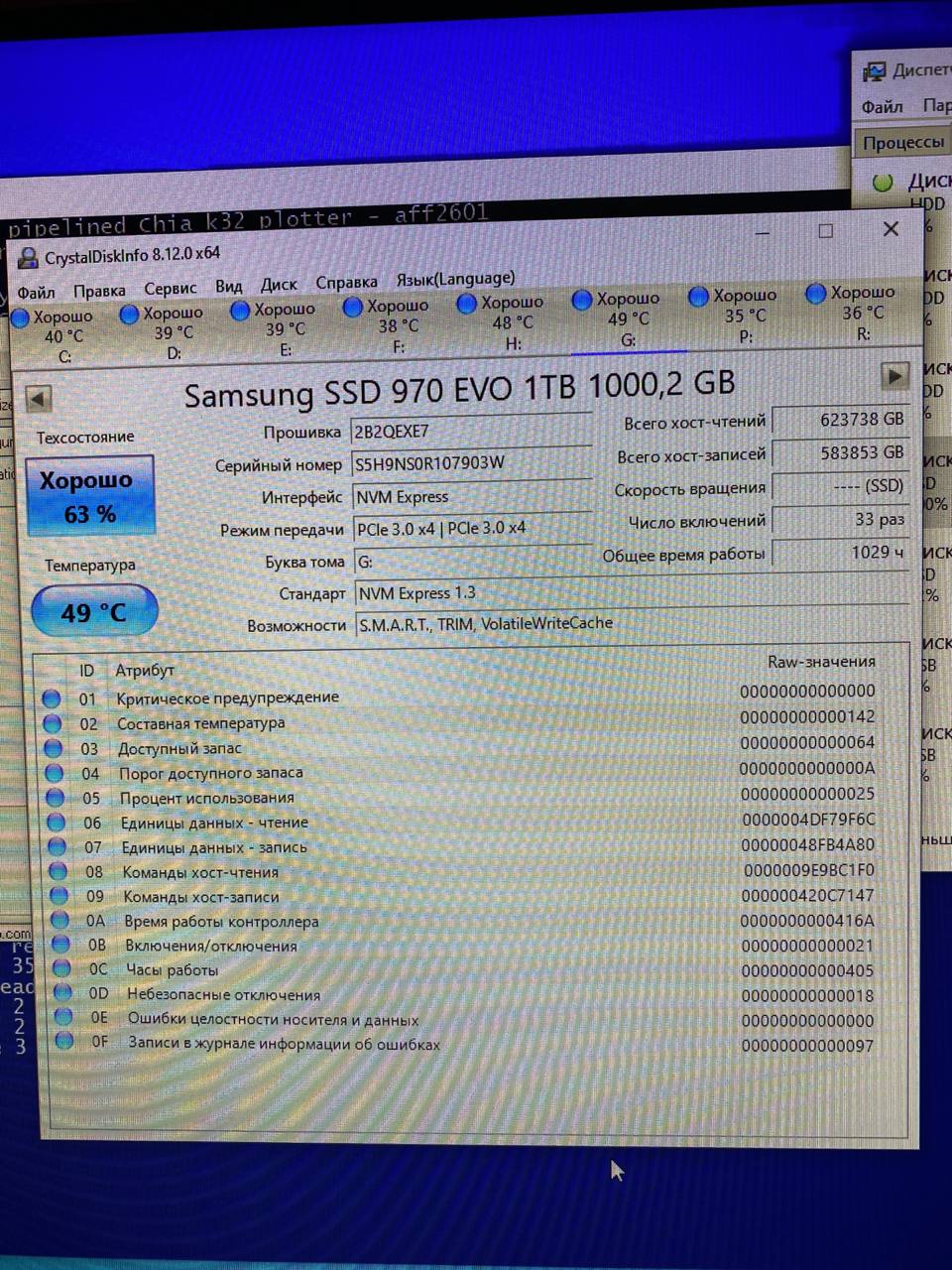
Task: Click the status dot for attribute 02
Action: 53,723
